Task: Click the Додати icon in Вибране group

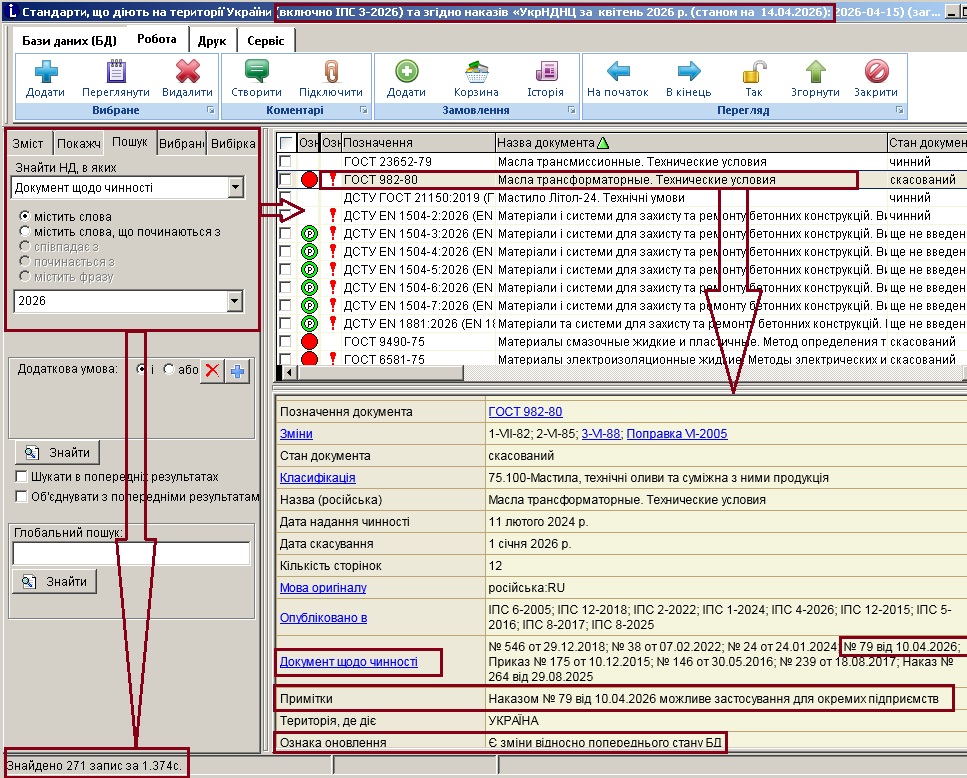Action: click(x=45, y=72)
